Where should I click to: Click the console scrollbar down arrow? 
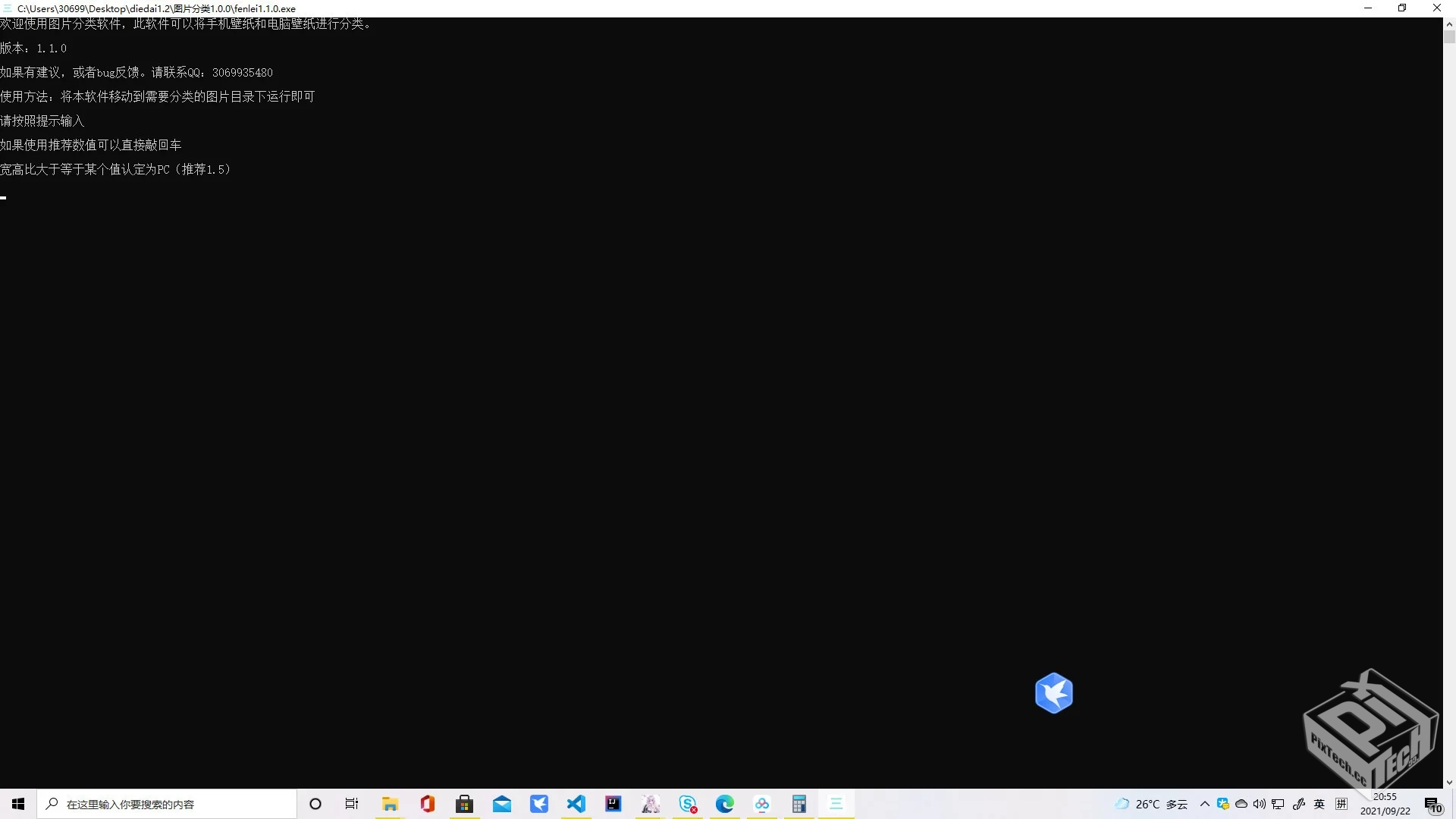click(1449, 782)
